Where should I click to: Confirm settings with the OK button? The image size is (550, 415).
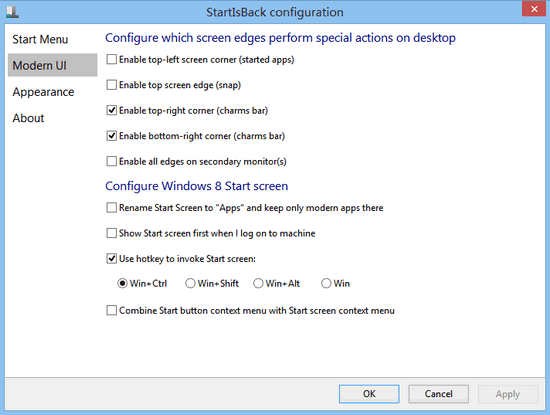click(369, 394)
